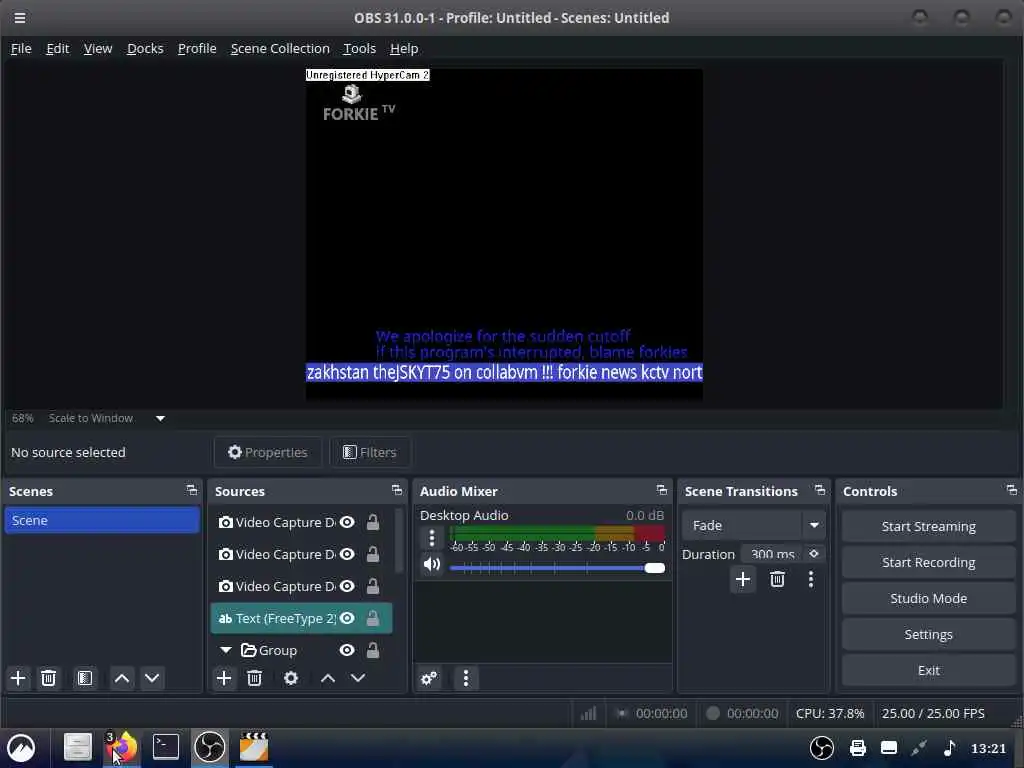
Task: Toggle lock on the Group source
Action: tap(372, 650)
